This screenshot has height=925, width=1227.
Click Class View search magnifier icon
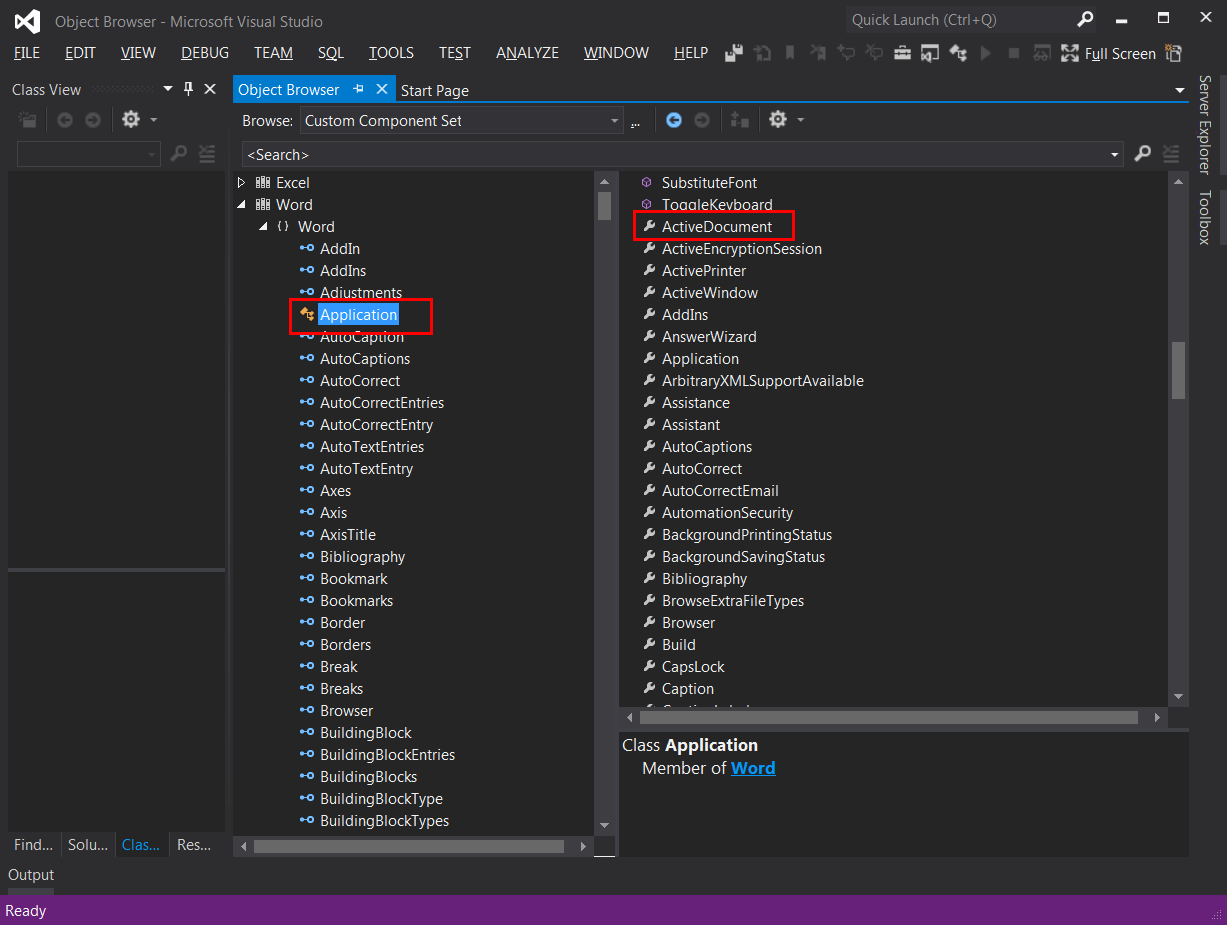[x=179, y=154]
